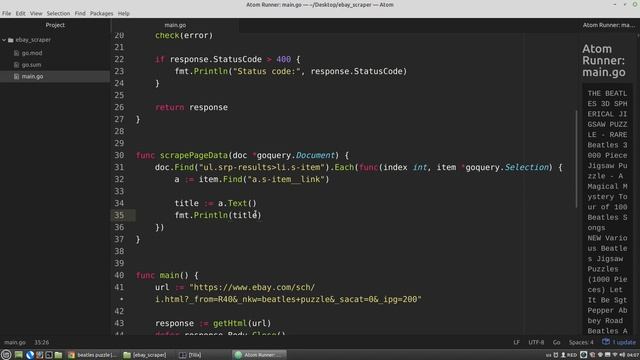
Task: Change the Go grammar selector
Action: click(556, 342)
